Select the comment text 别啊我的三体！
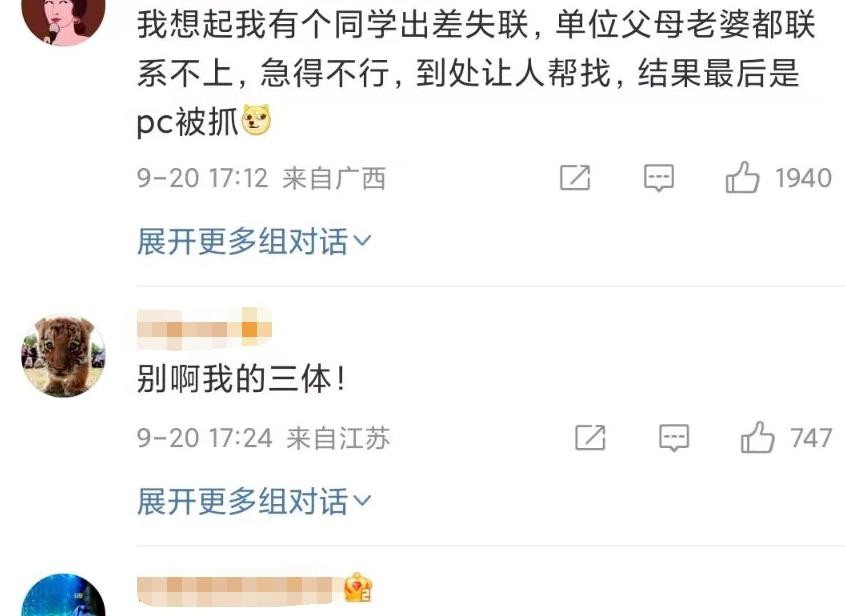This screenshot has width=846, height=616. pos(241,379)
